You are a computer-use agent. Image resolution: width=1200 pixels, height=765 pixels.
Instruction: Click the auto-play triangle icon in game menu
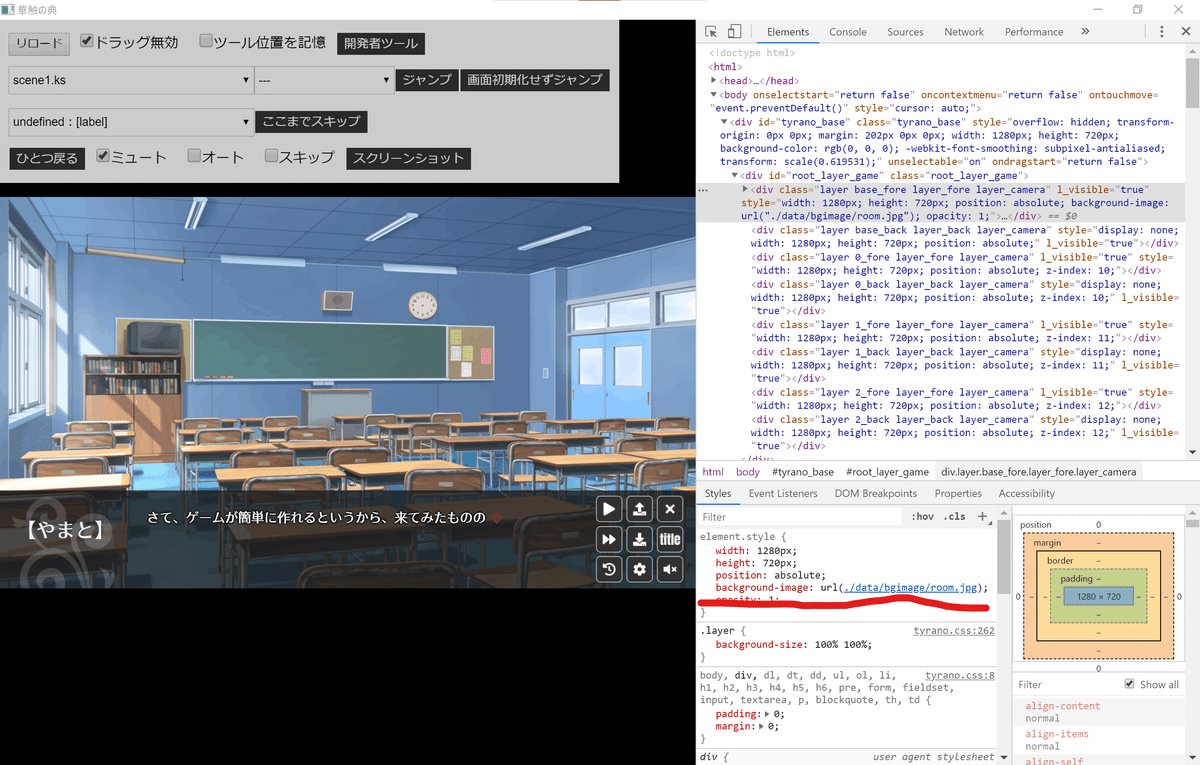point(609,509)
